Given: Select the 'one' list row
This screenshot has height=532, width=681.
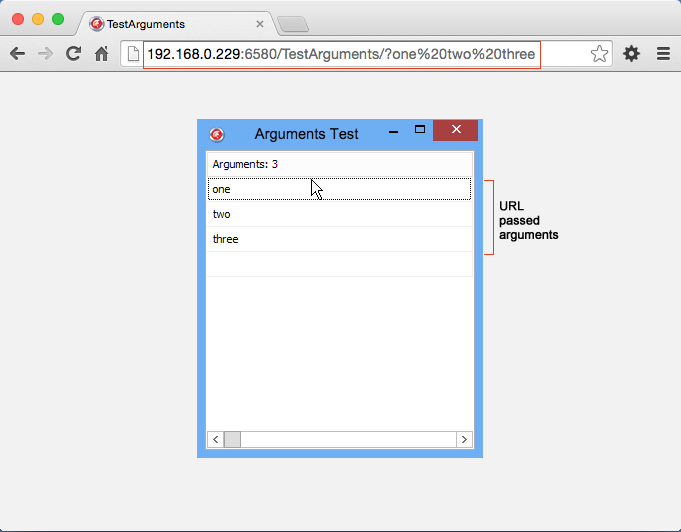Looking at the screenshot, I should [x=339, y=189].
